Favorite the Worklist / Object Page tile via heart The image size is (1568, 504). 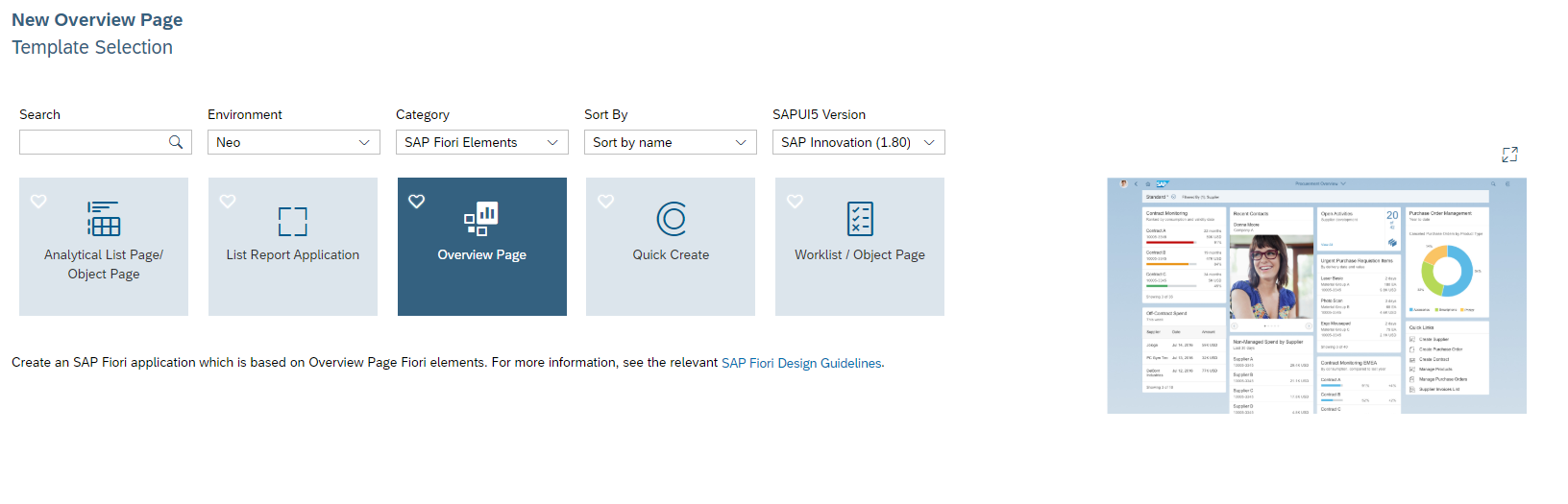[x=795, y=202]
